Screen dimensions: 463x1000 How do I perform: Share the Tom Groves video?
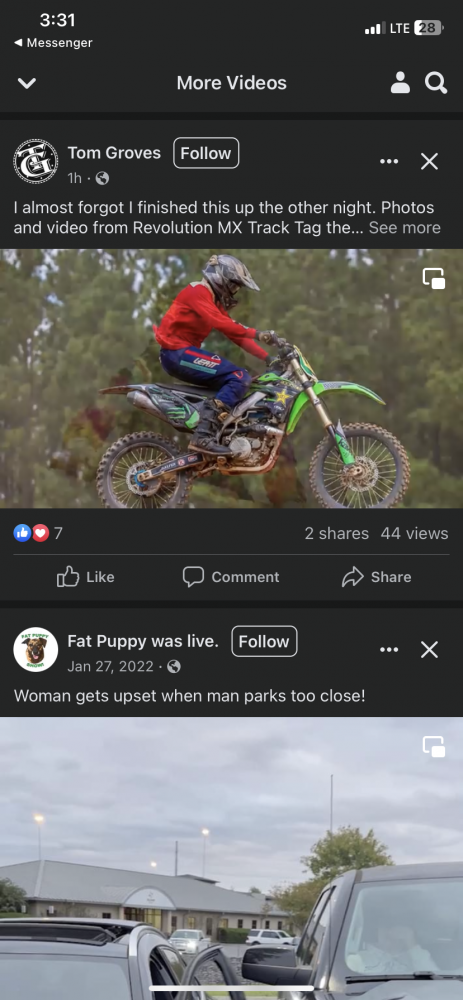(x=377, y=577)
